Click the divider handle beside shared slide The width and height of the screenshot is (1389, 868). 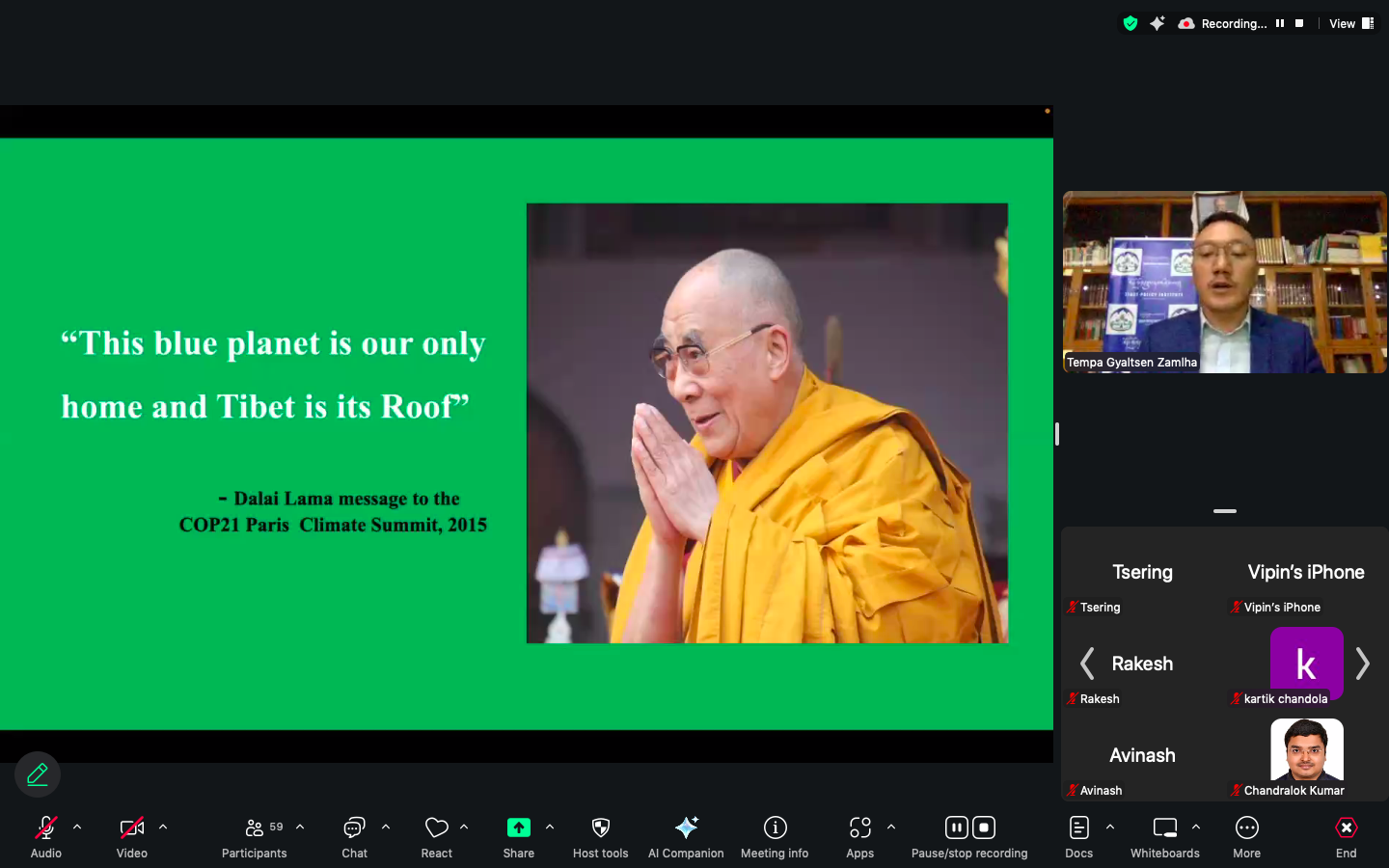point(1057,434)
